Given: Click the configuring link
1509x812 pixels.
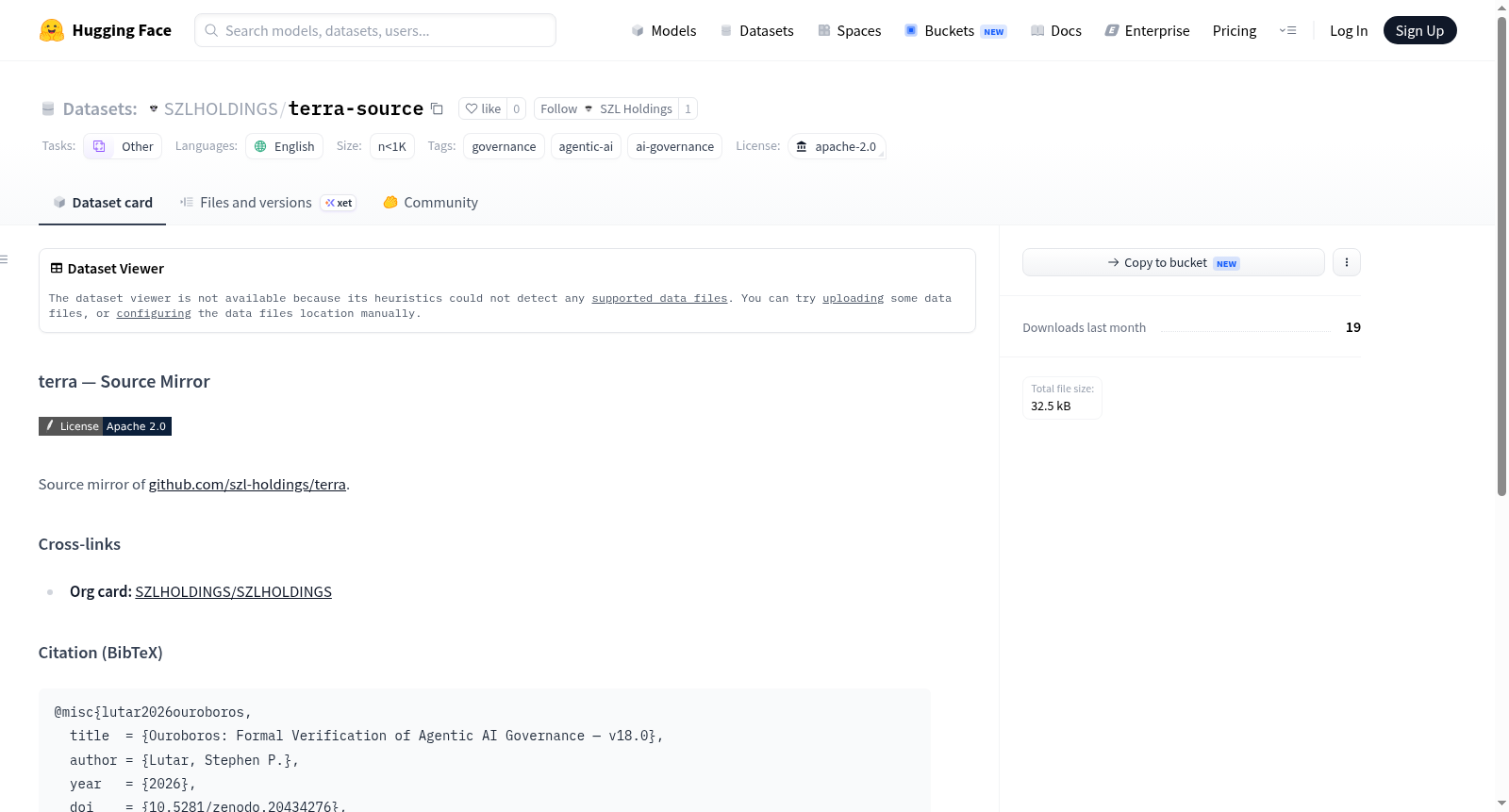Looking at the screenshot, I should pos(154,313).
